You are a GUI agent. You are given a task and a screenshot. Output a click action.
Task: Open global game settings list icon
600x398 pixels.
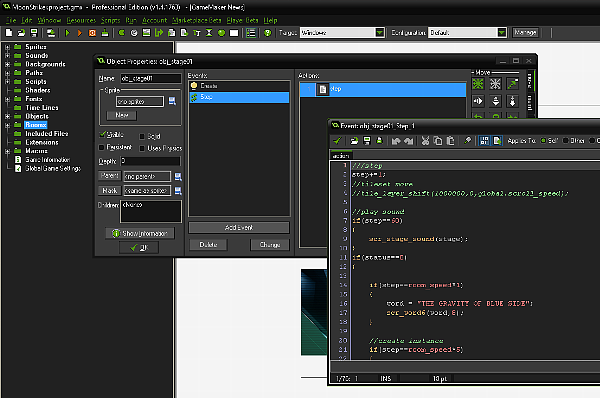(x=251, y=33)
